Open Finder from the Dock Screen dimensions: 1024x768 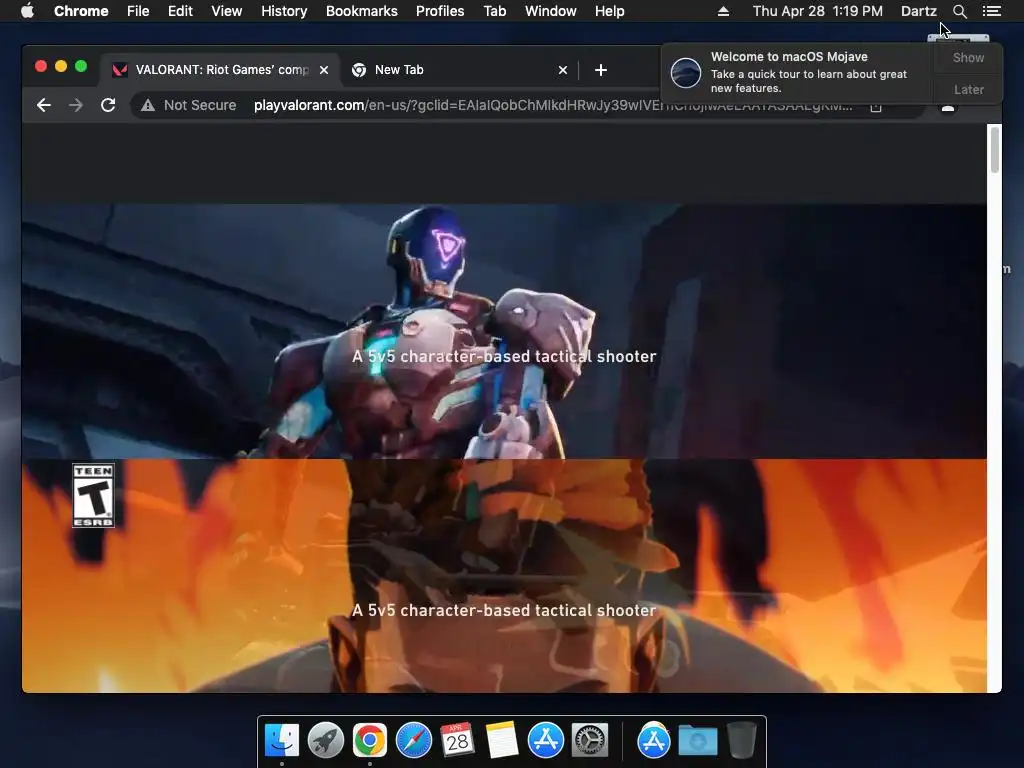point(282,740)
